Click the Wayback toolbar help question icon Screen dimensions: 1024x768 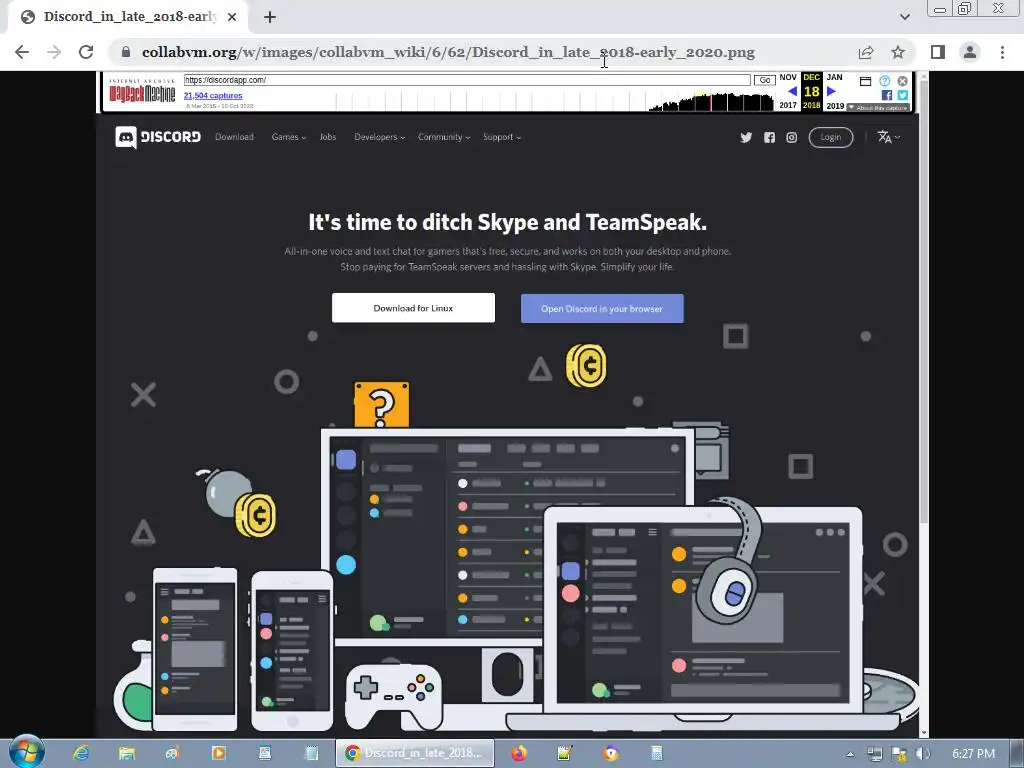[884, 81]
